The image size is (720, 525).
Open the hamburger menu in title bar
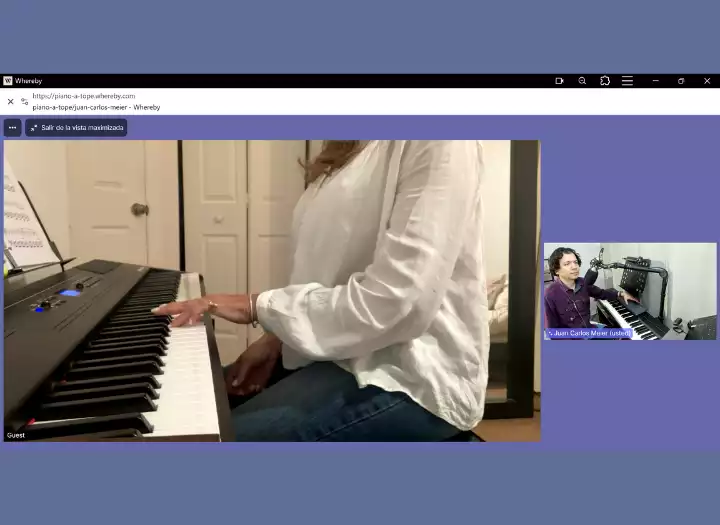(627, 81)
